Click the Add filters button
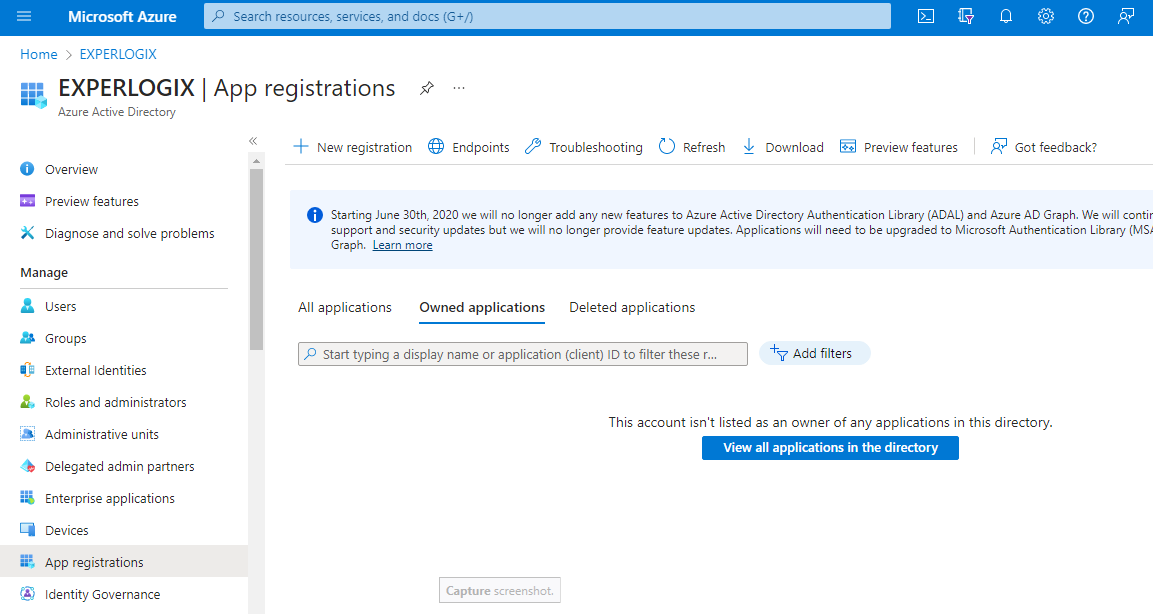 tap(814, 354)
